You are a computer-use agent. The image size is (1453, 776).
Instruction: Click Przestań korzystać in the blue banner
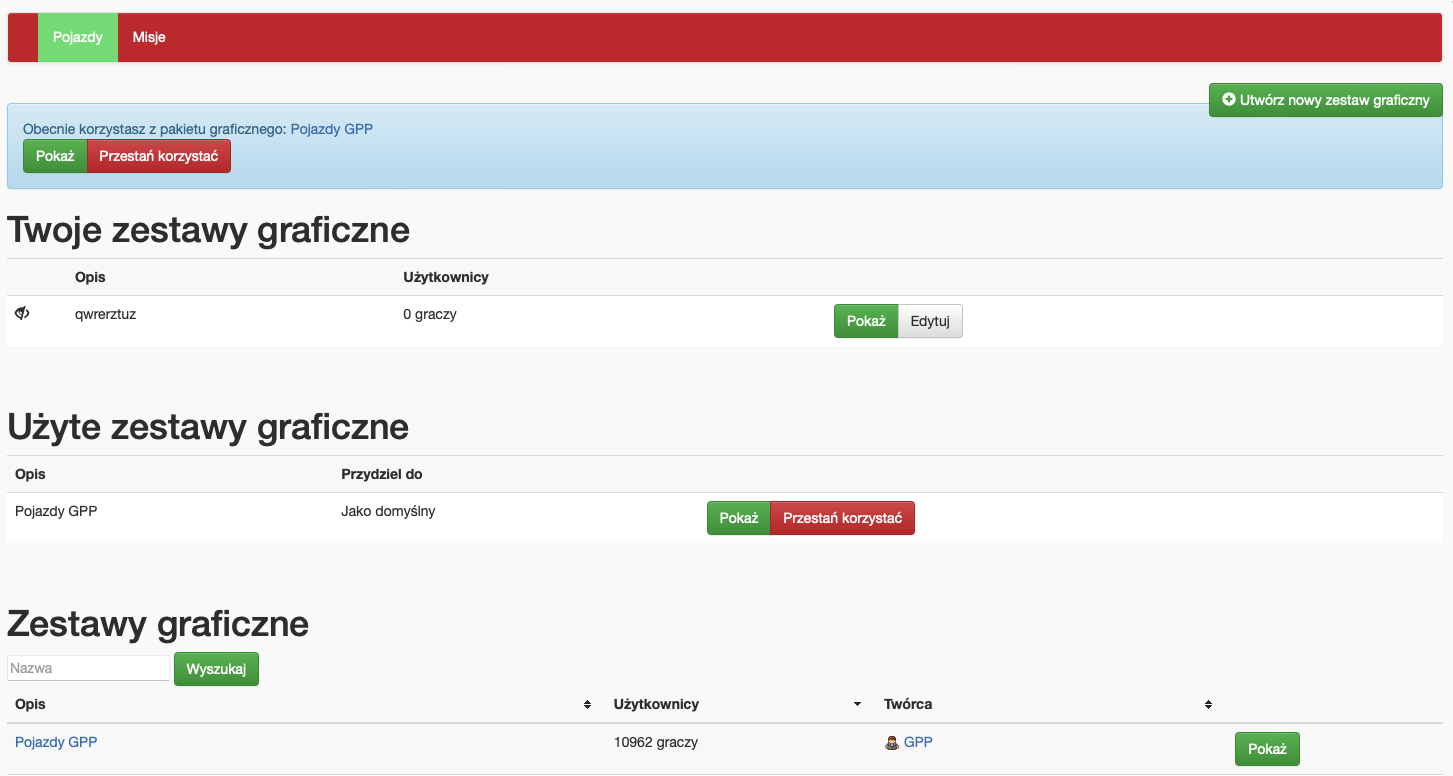159,156
